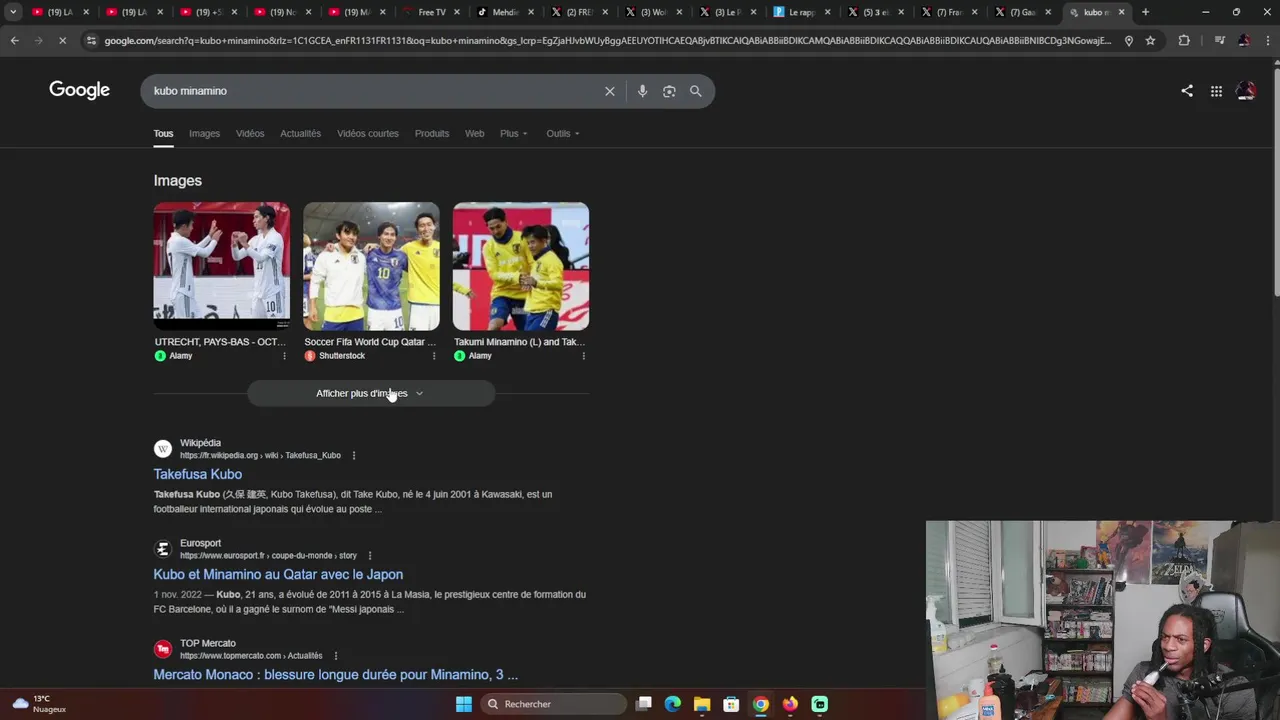This screenshot has width=1280, height=720.
Task: Switch to the Web search tab
Action: [474, 133]
